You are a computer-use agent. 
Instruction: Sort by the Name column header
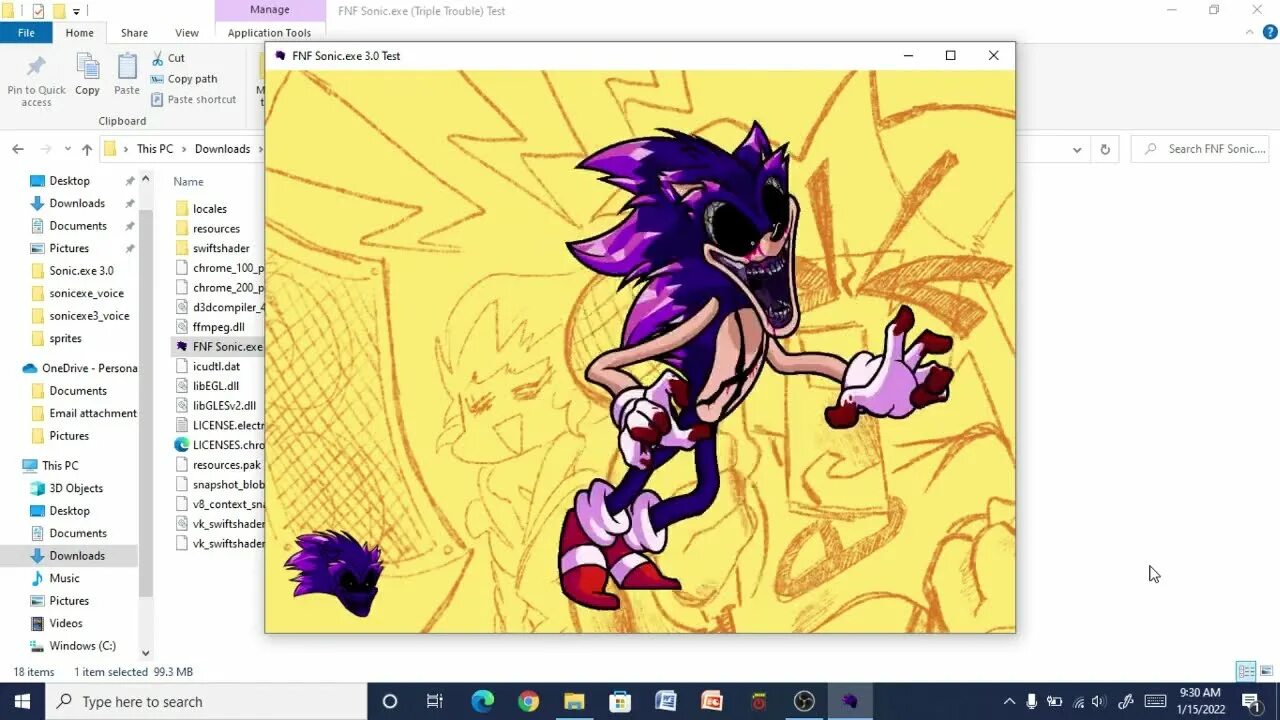click(x=188, y=182)
